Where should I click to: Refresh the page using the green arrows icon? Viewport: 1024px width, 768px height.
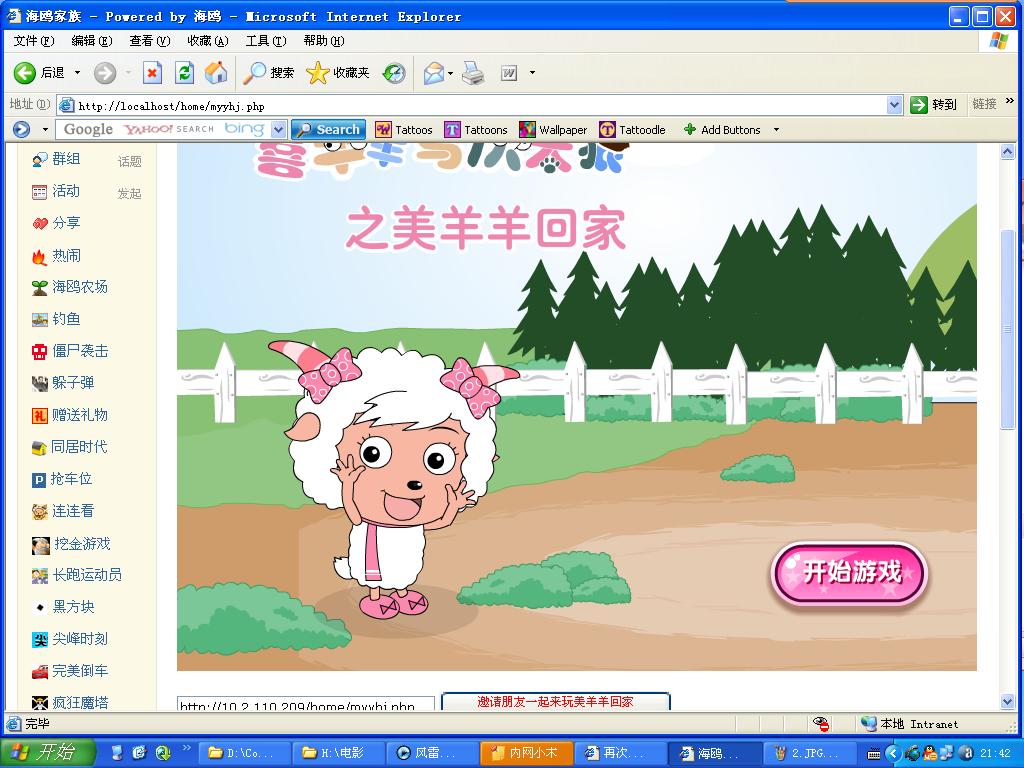[x=184, y=72]
